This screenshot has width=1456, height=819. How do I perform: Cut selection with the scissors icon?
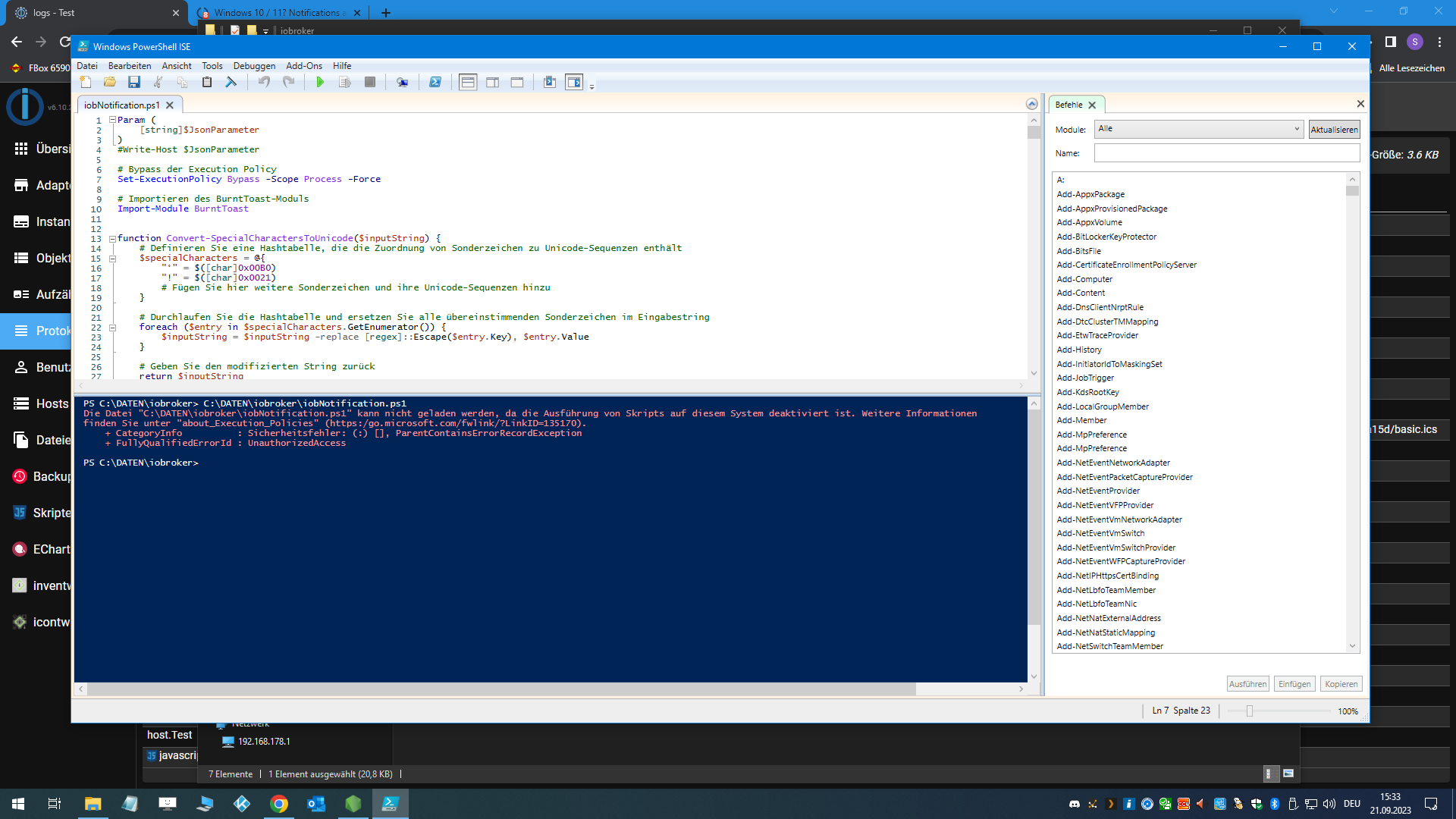pos(158,82)
